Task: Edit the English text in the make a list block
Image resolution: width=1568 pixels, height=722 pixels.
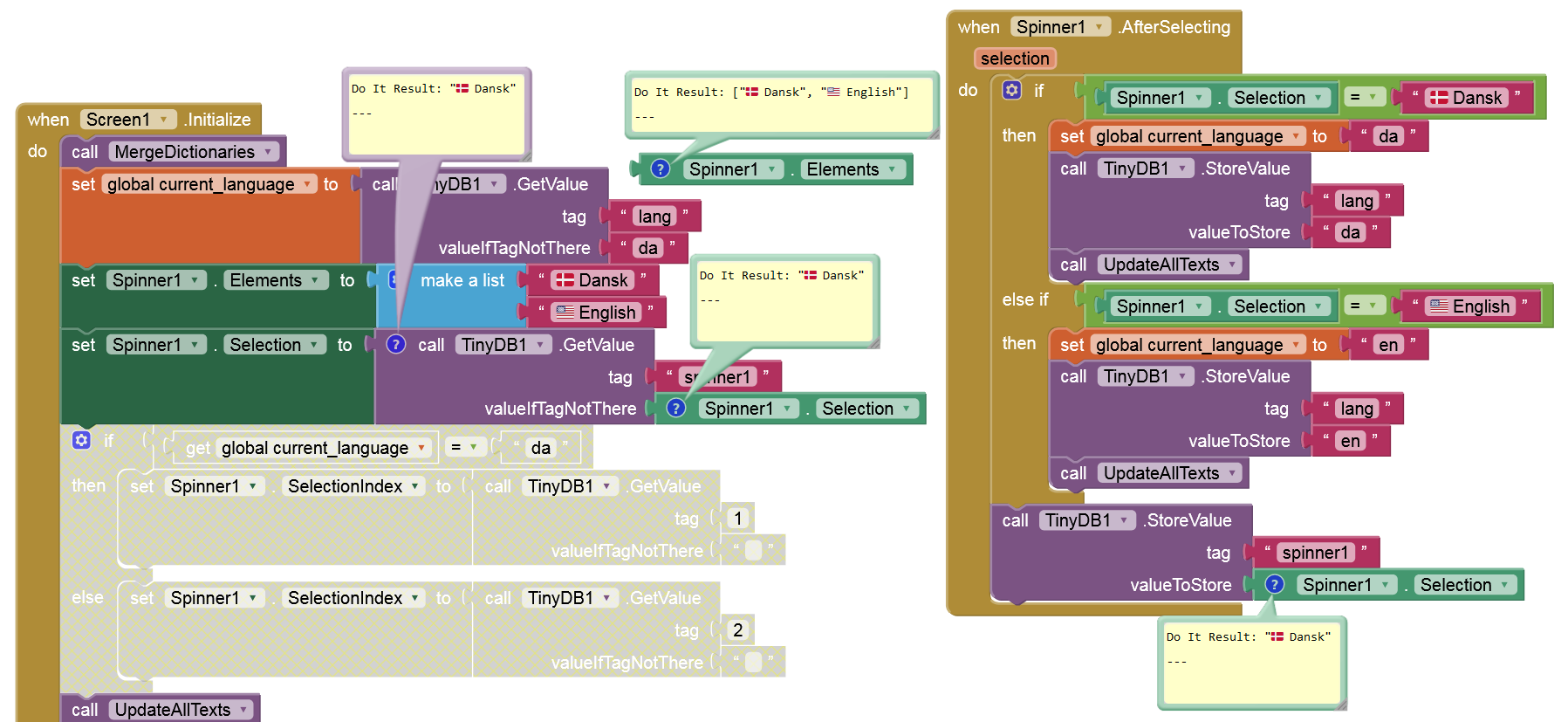Action: [x=606, y=313]
